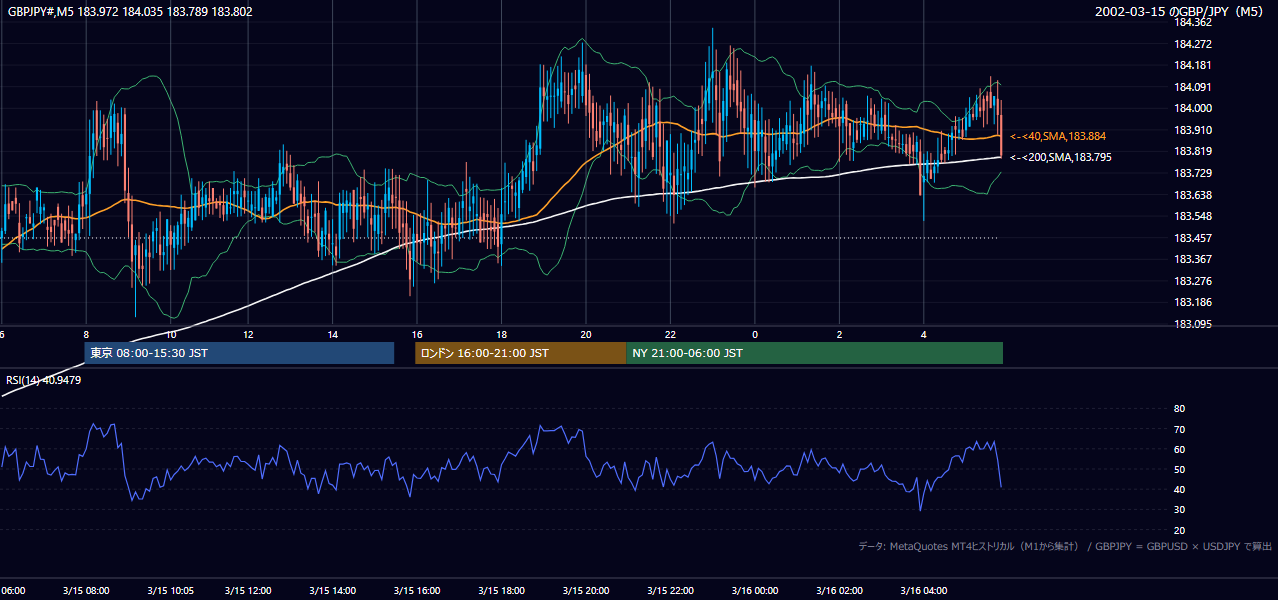
Task: Click the 183.548 price axis label
Action: [x=1193, y=216]
